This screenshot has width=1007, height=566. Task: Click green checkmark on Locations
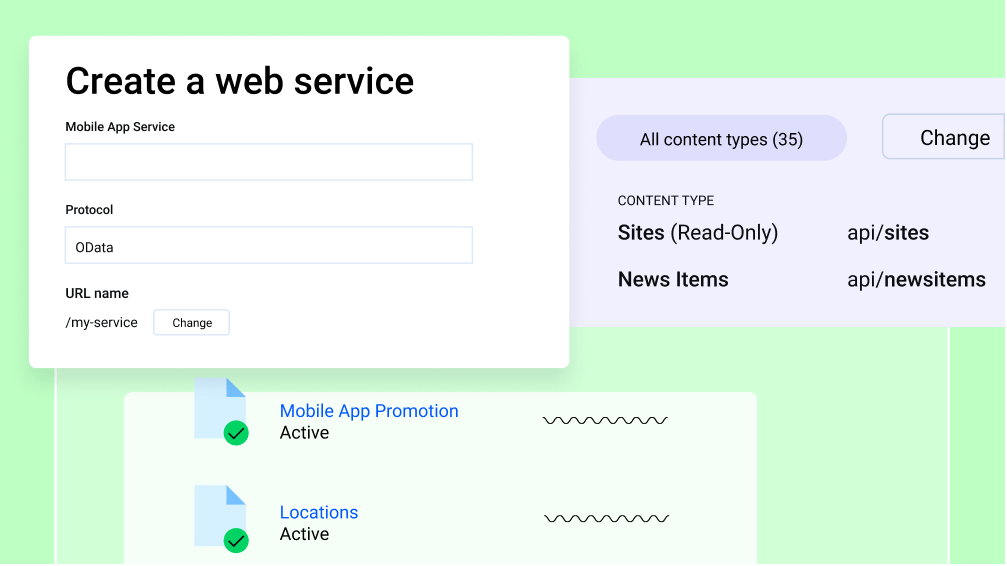236,540
